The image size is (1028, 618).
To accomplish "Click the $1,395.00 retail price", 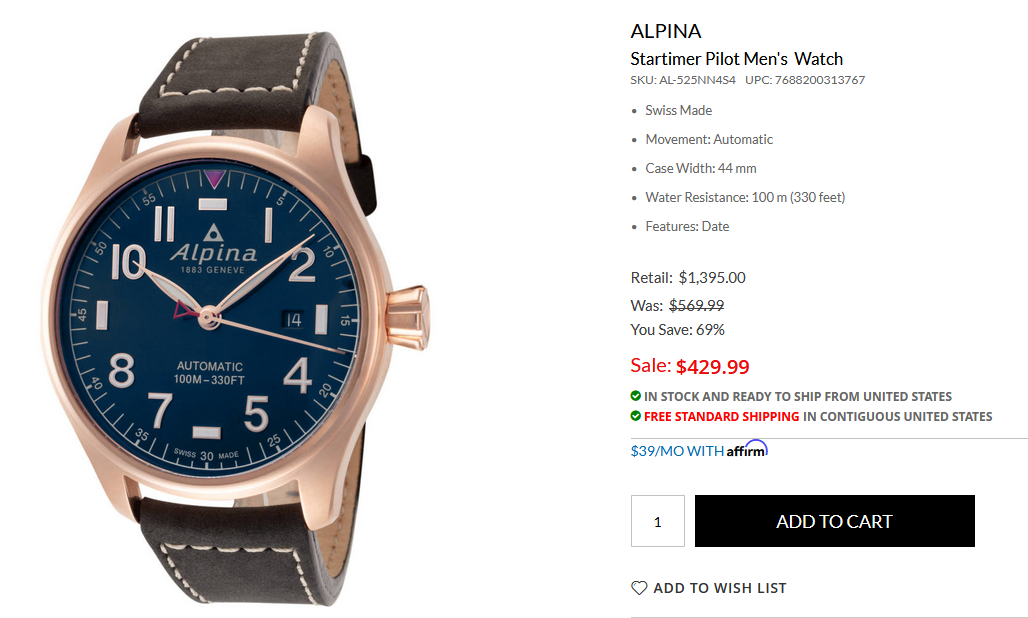I will pos(712,278).
